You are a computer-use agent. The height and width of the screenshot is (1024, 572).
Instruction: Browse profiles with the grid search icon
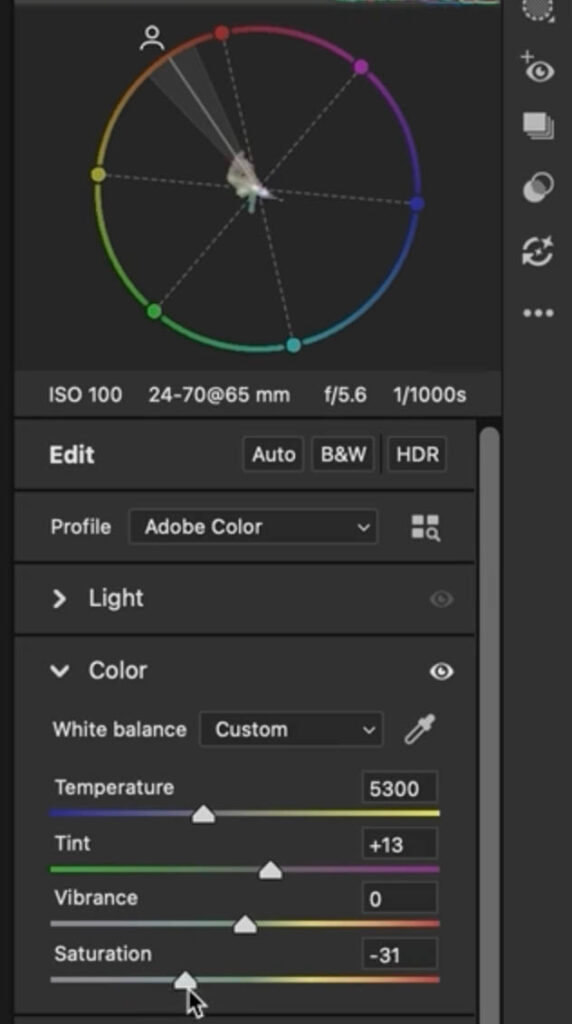(426, 528)
